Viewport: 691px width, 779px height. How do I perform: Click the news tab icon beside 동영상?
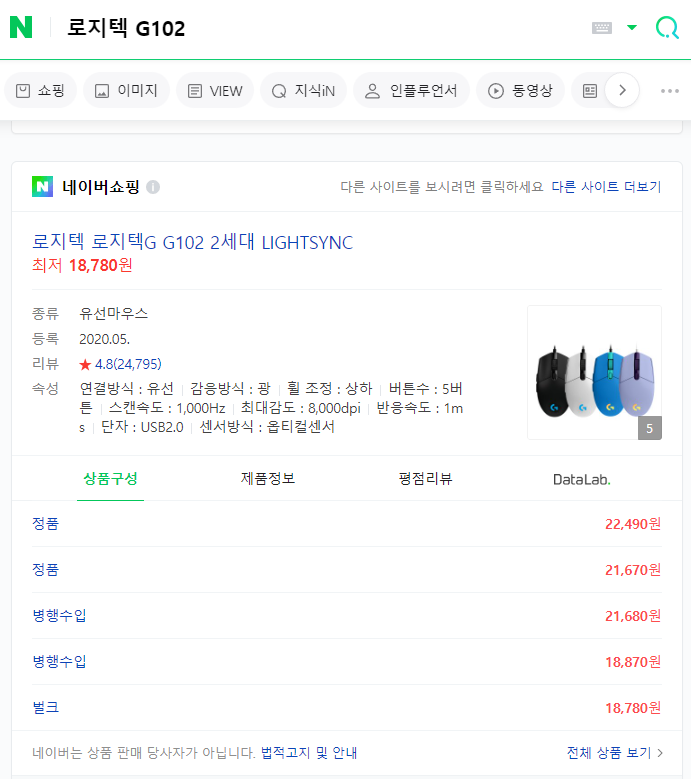[590, 90]
